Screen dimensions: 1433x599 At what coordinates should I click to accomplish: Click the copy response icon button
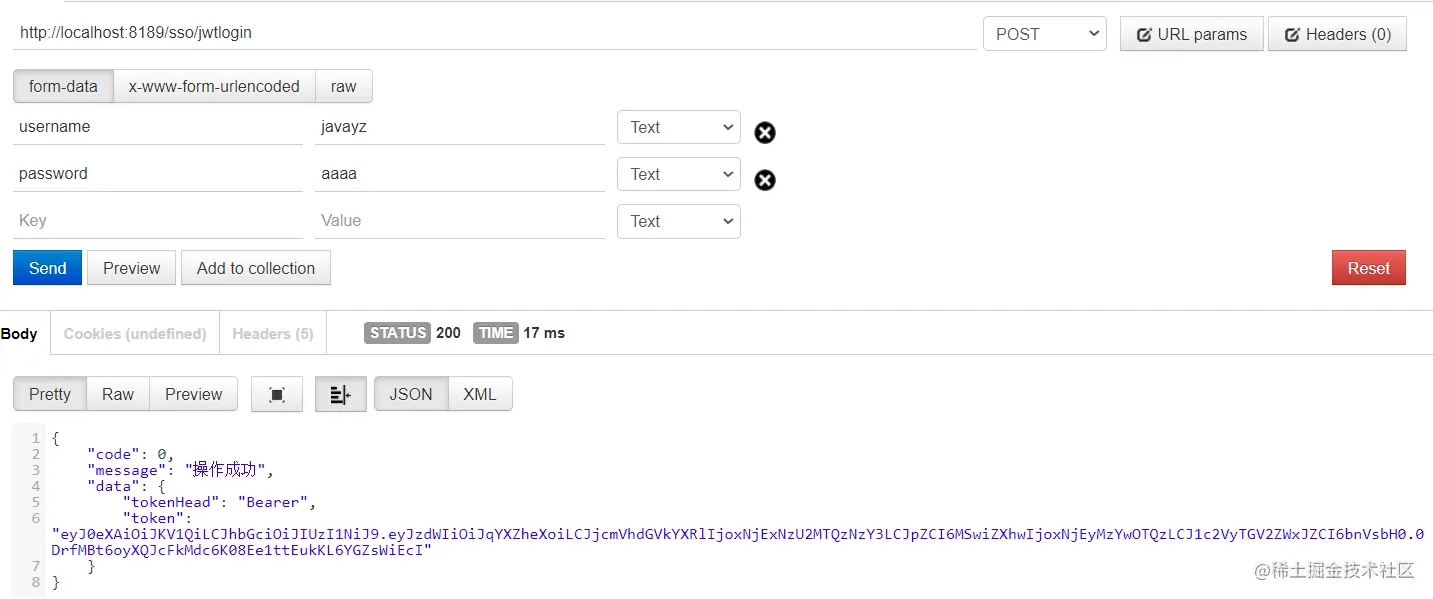click(x=277, y=394)
